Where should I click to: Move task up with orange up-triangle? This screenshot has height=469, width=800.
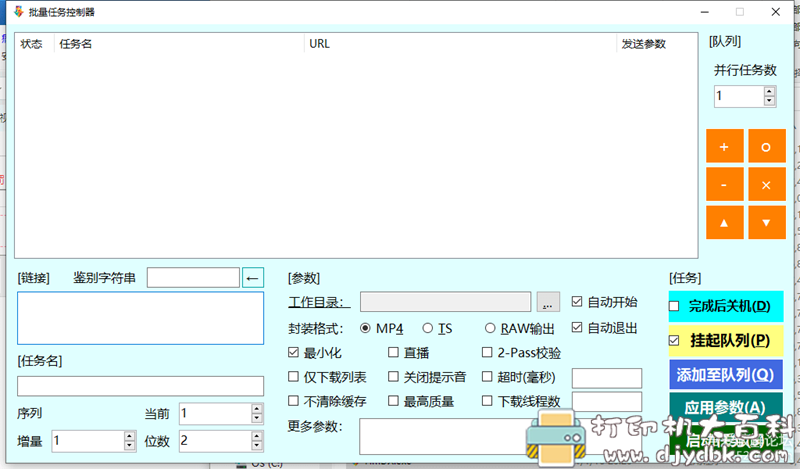tap(724, 223)
